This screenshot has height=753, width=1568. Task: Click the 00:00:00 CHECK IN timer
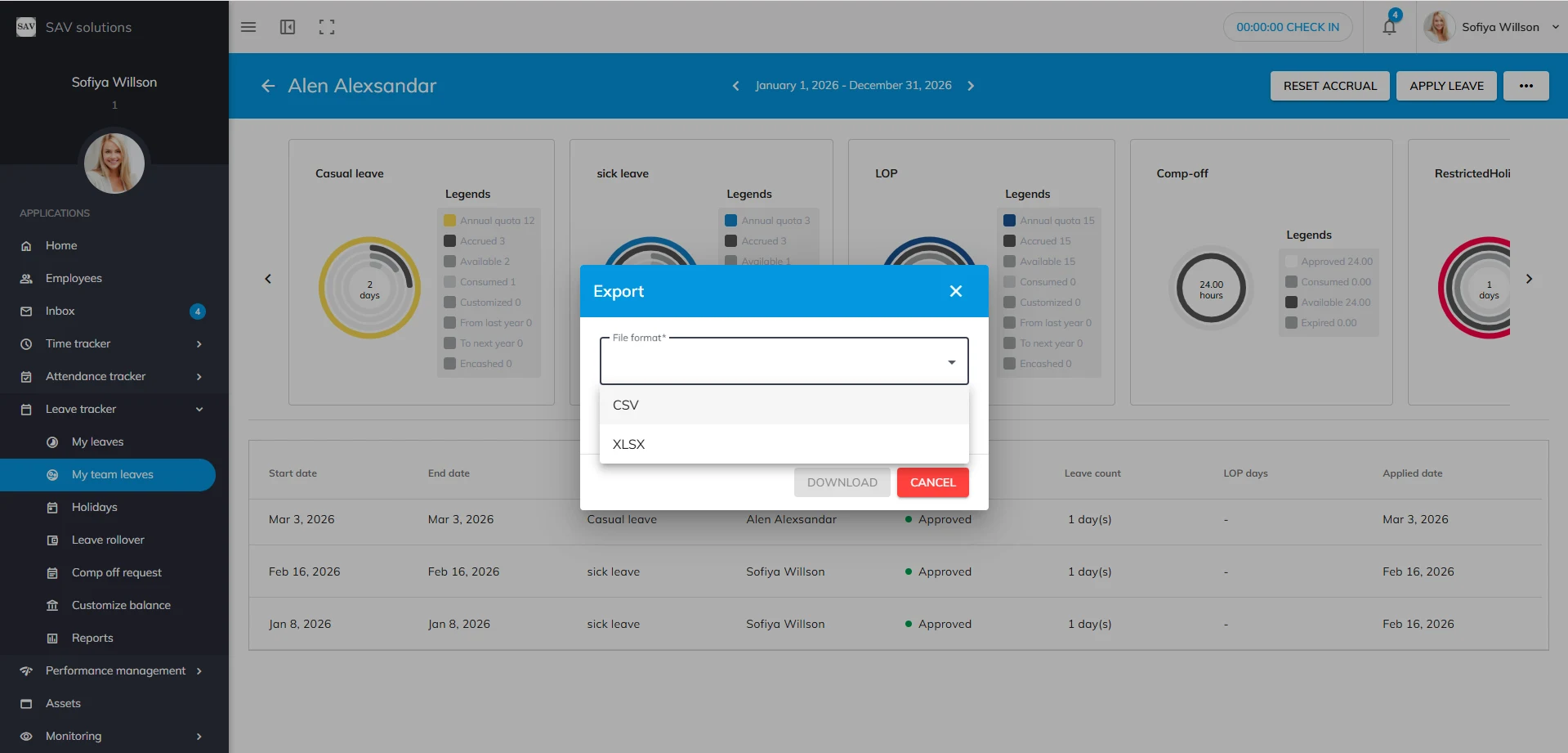coord(1287,27)
